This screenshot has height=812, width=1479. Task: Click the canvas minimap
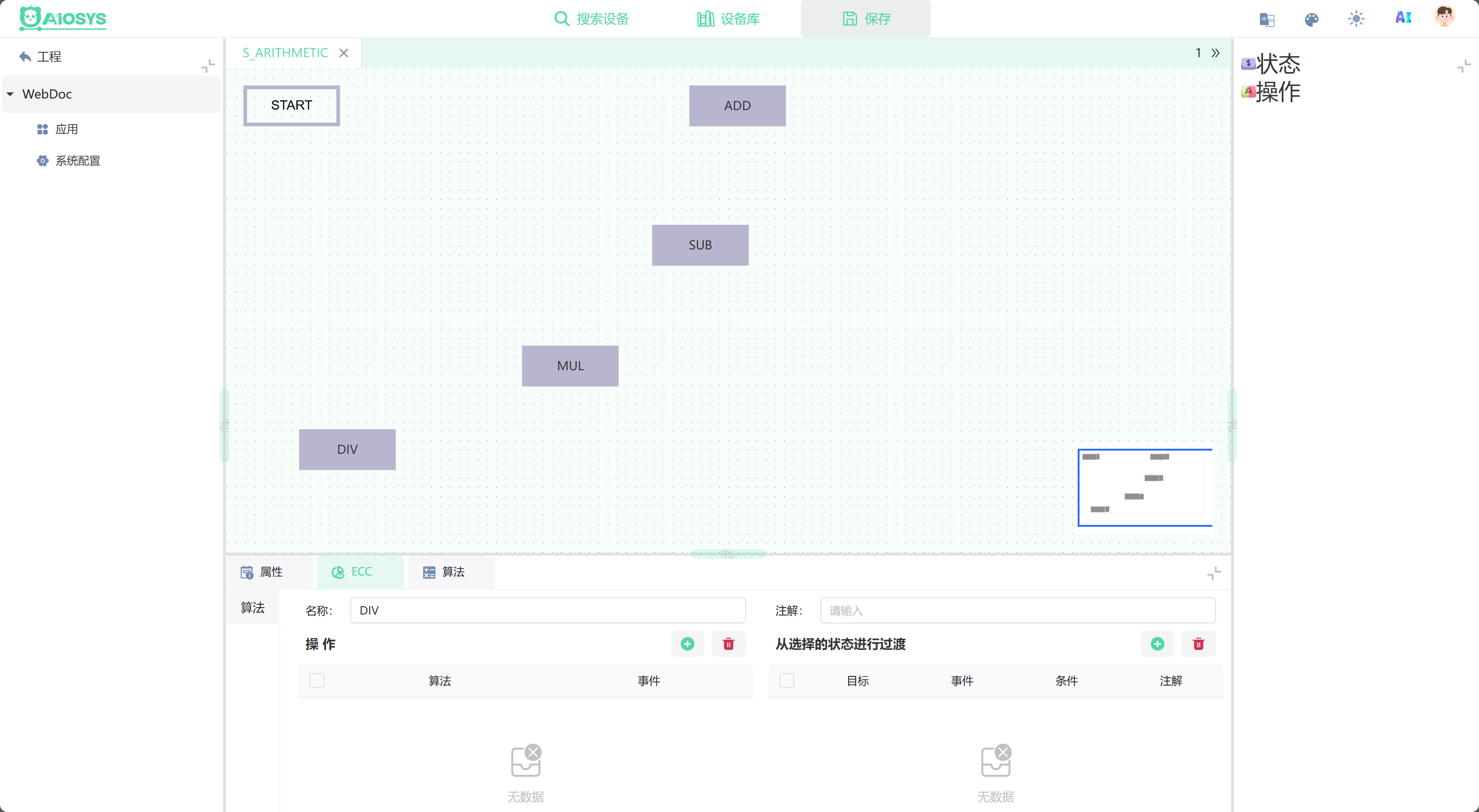(1145, 488)
